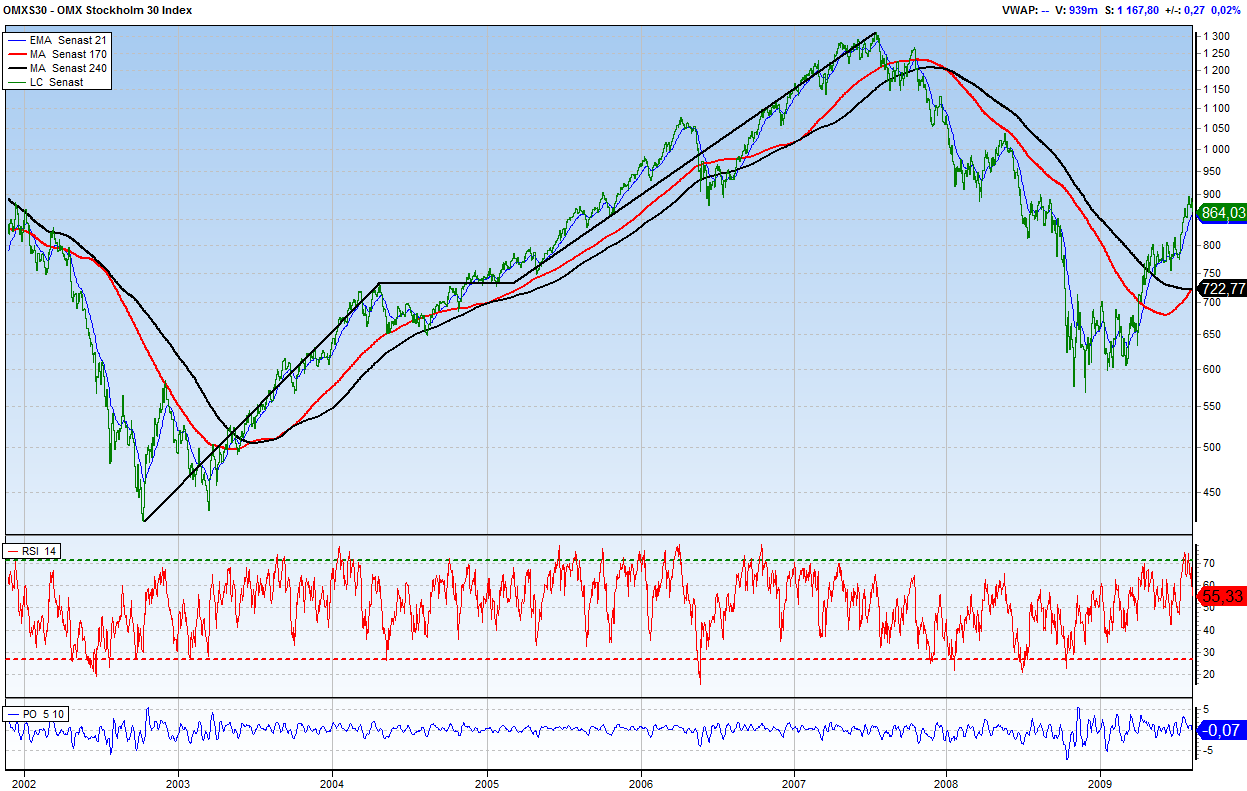Click the 0,02% change percentage value
Image resolution: width=1247 pixels, height=791 pixels.
pyautogui.click(x=1226, y=10)
